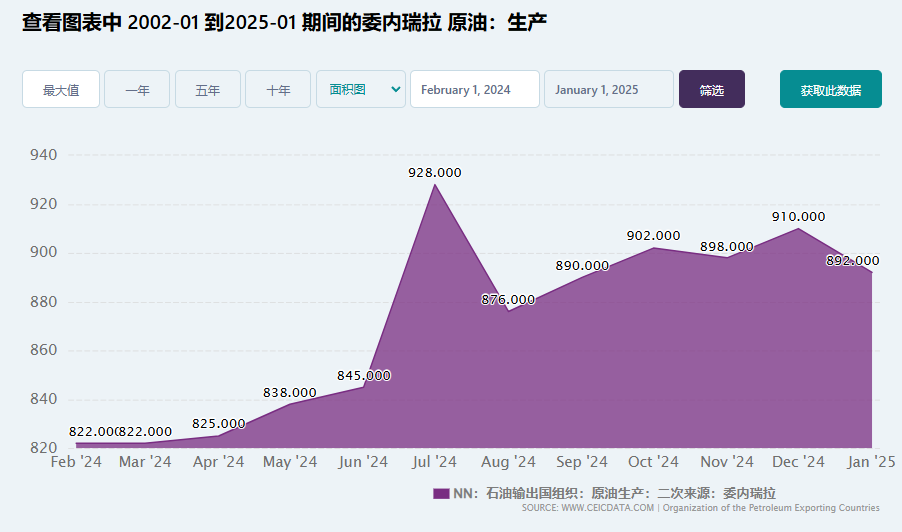Click the 910.000 data point for Dec '24
902x532 pixels.
click(798, 229)
